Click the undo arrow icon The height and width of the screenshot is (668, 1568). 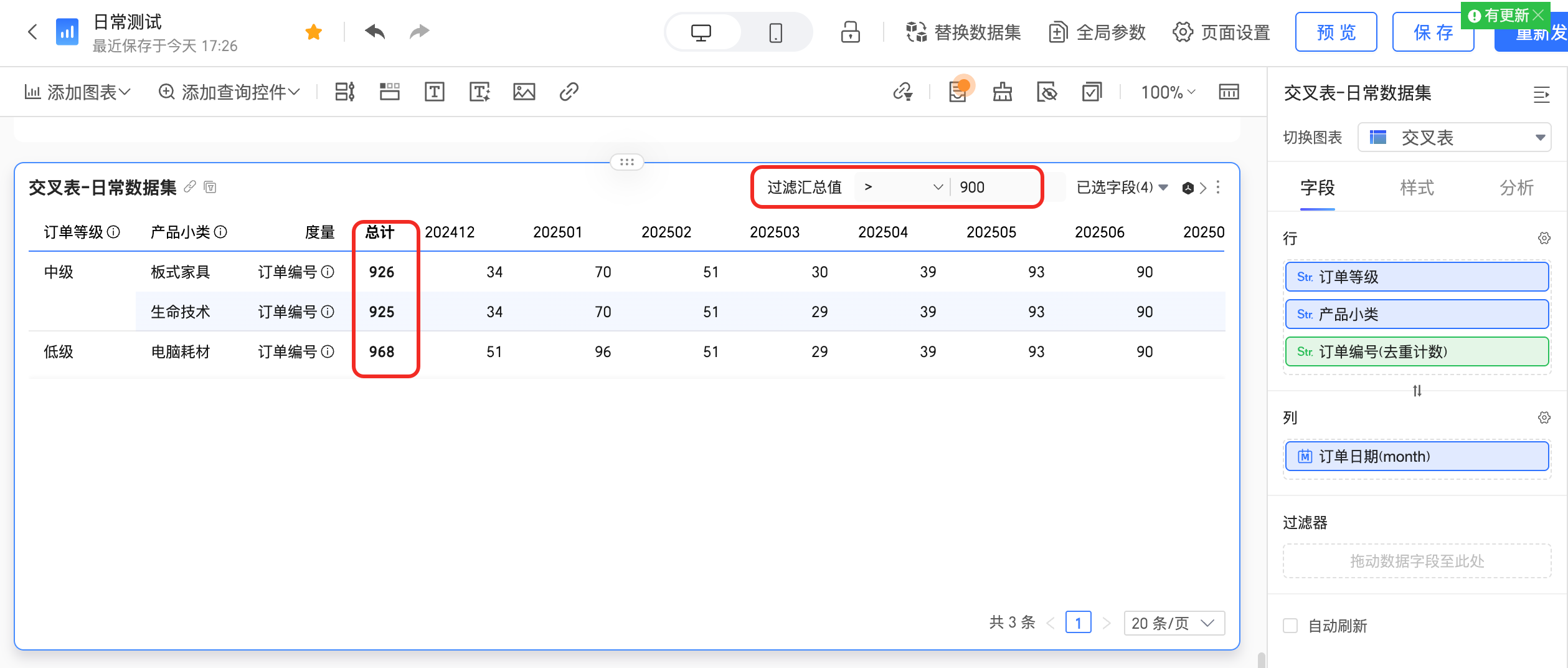[375, 32]
